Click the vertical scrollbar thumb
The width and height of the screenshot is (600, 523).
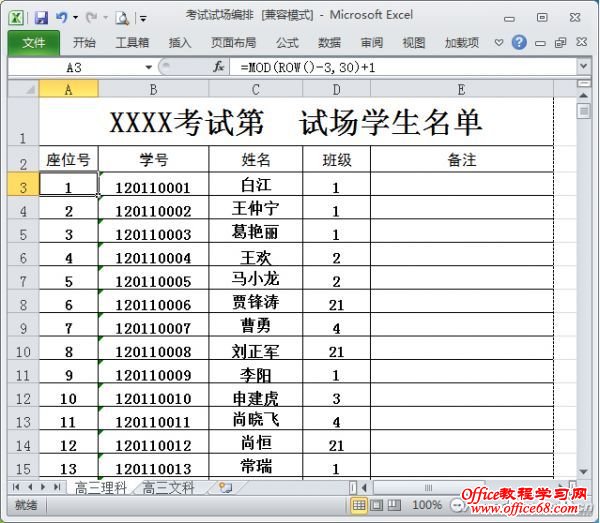[x=584, y=111]
